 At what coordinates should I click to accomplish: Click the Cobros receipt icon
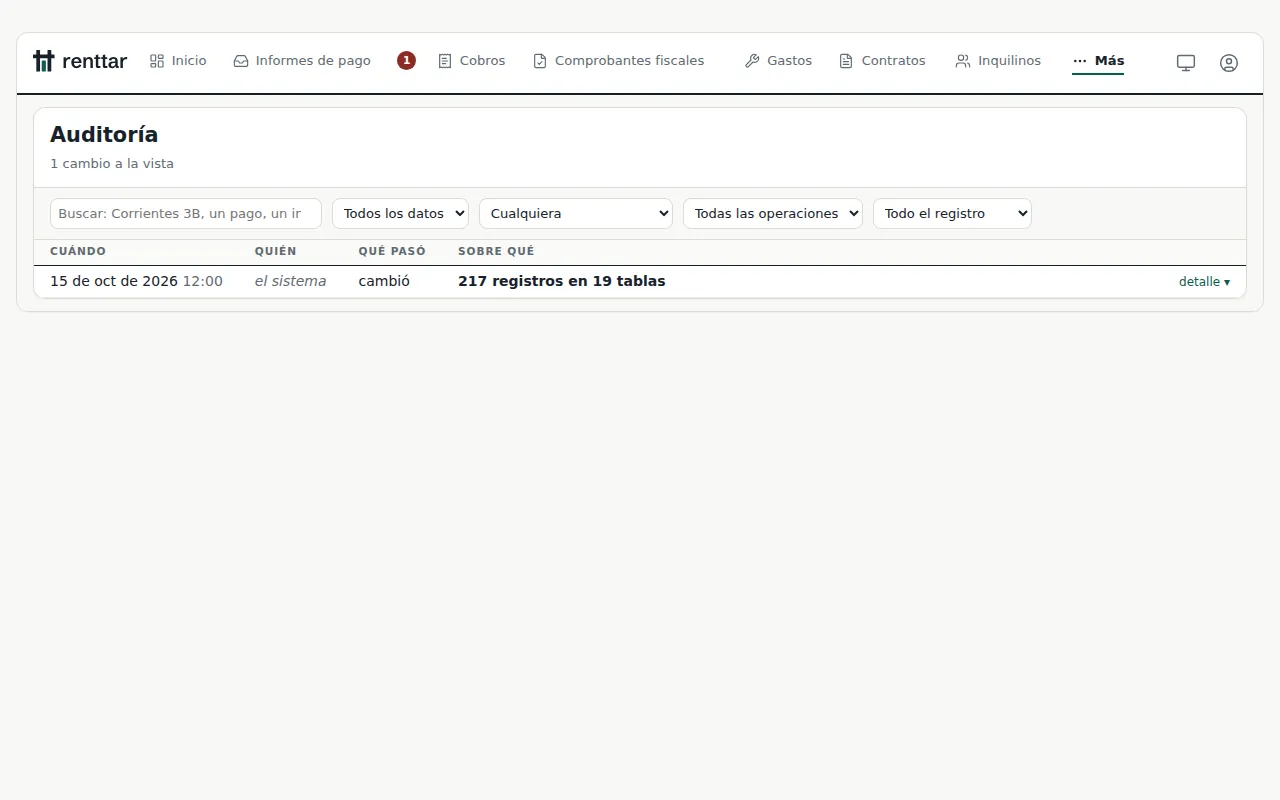click(445, 61)
